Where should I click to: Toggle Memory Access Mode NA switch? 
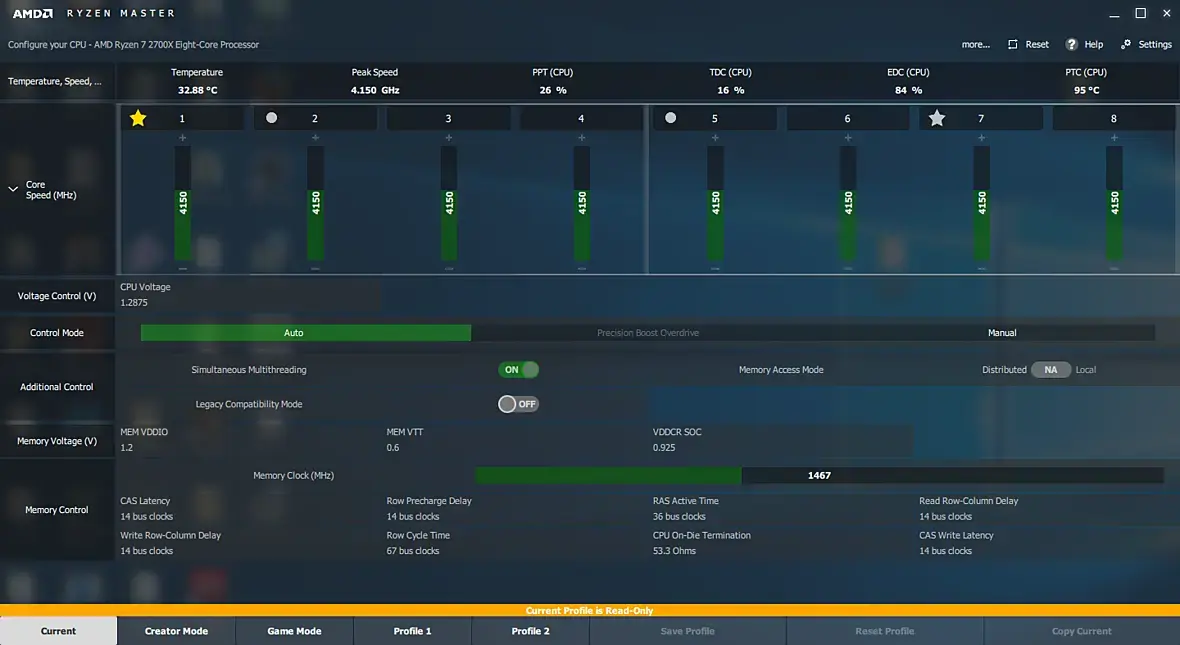(x=1051, y=370)
